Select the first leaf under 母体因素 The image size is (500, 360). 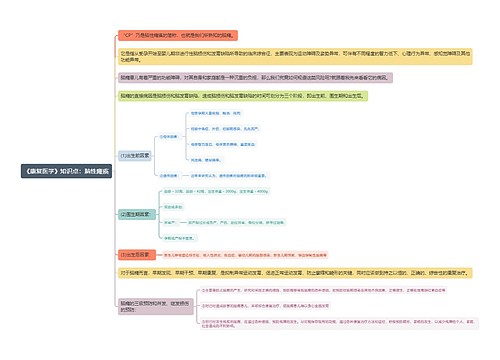tap(215, 113)
